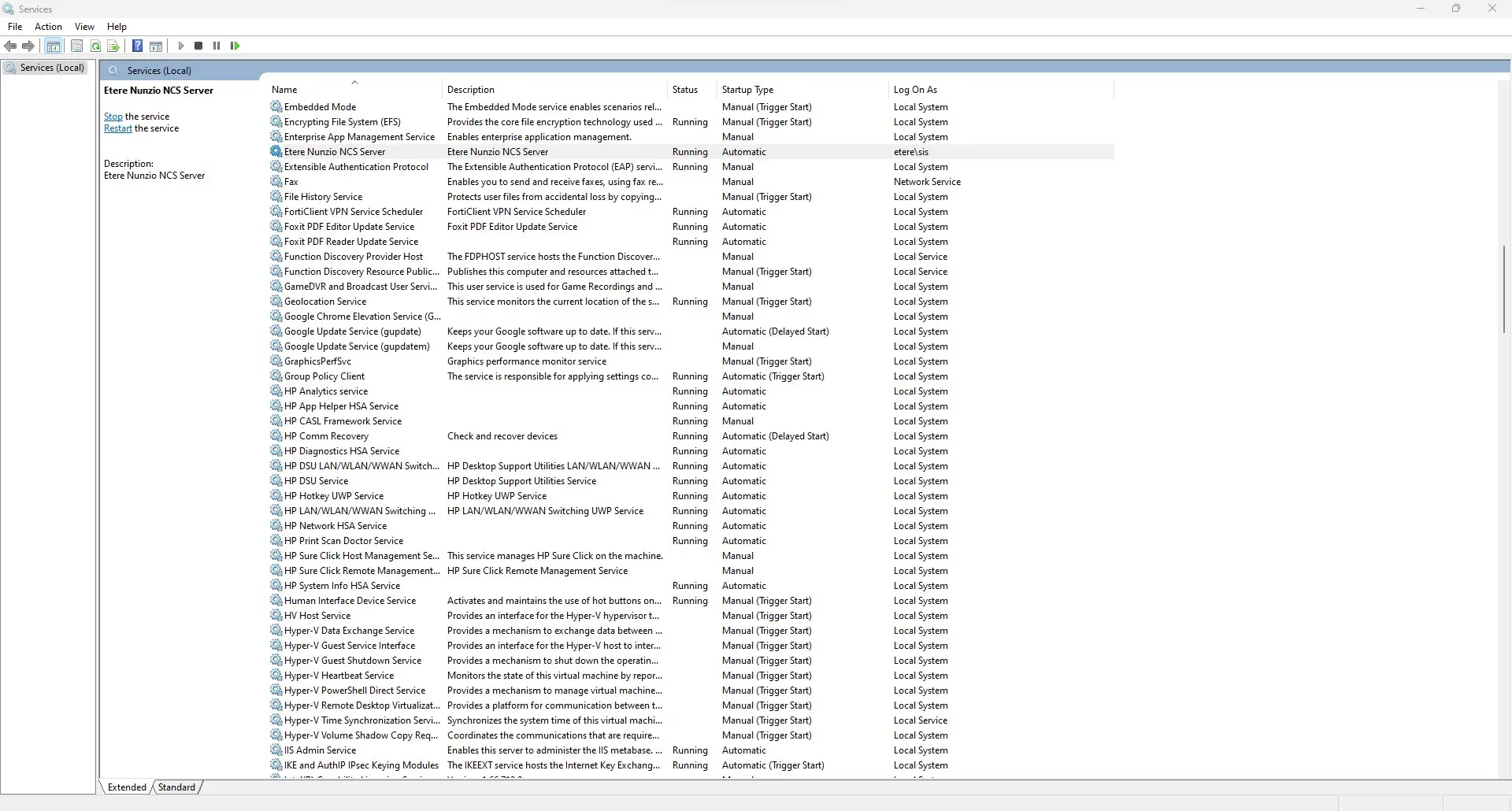Click the Start Service play icon
The height and width of the screenshot is (811, 1512).
tap(181, 46)
